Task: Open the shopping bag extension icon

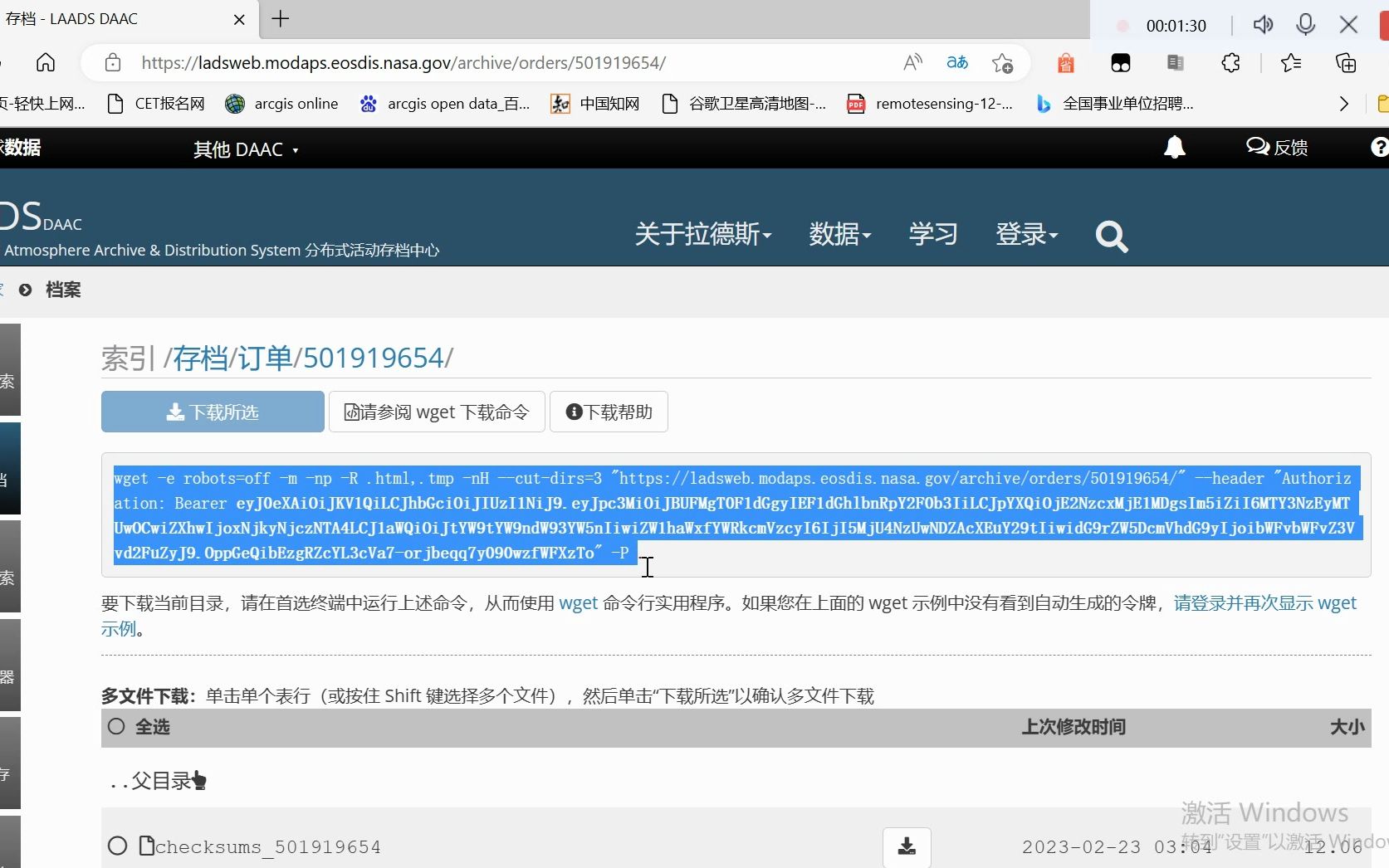Action: tap(1066, 62)
